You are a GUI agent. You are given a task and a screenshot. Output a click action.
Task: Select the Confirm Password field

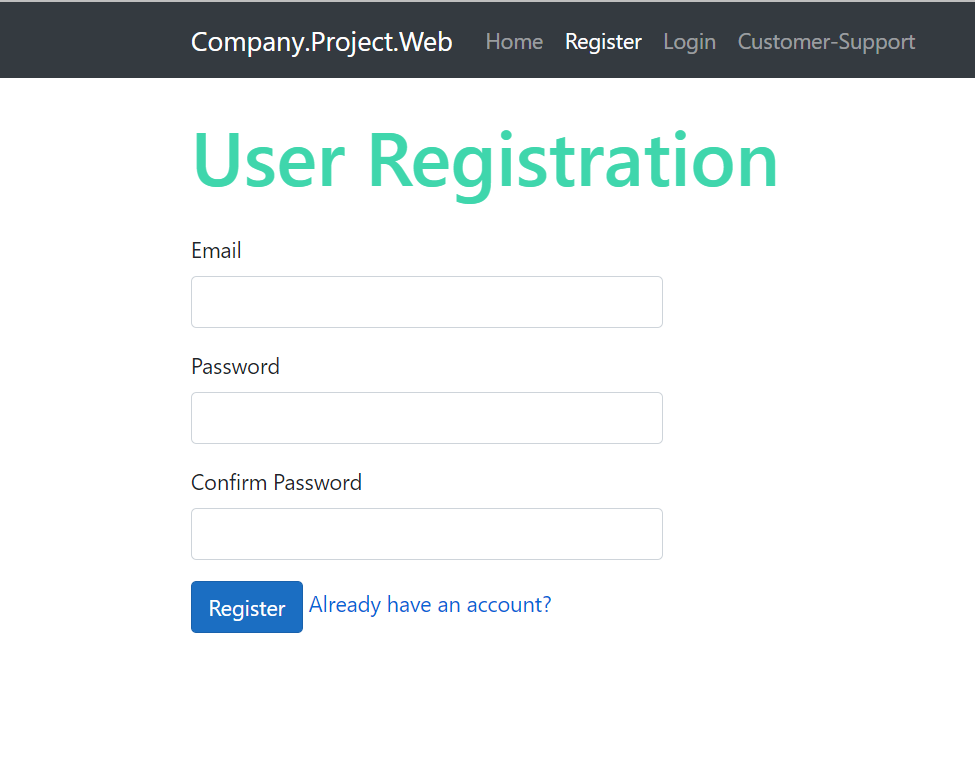(x=426, y=533)
